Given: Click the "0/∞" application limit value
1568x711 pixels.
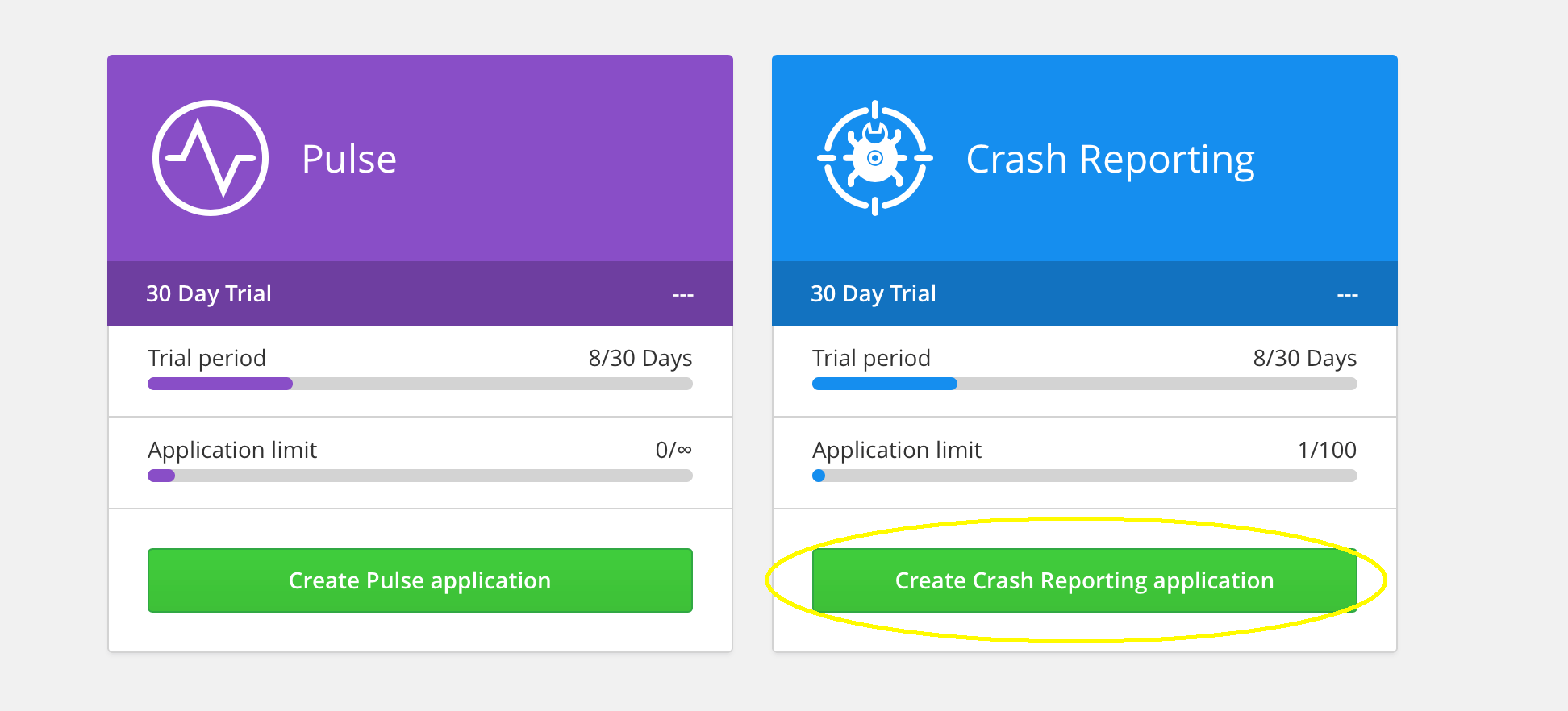Looking at the screenshot, I should 673,450.
